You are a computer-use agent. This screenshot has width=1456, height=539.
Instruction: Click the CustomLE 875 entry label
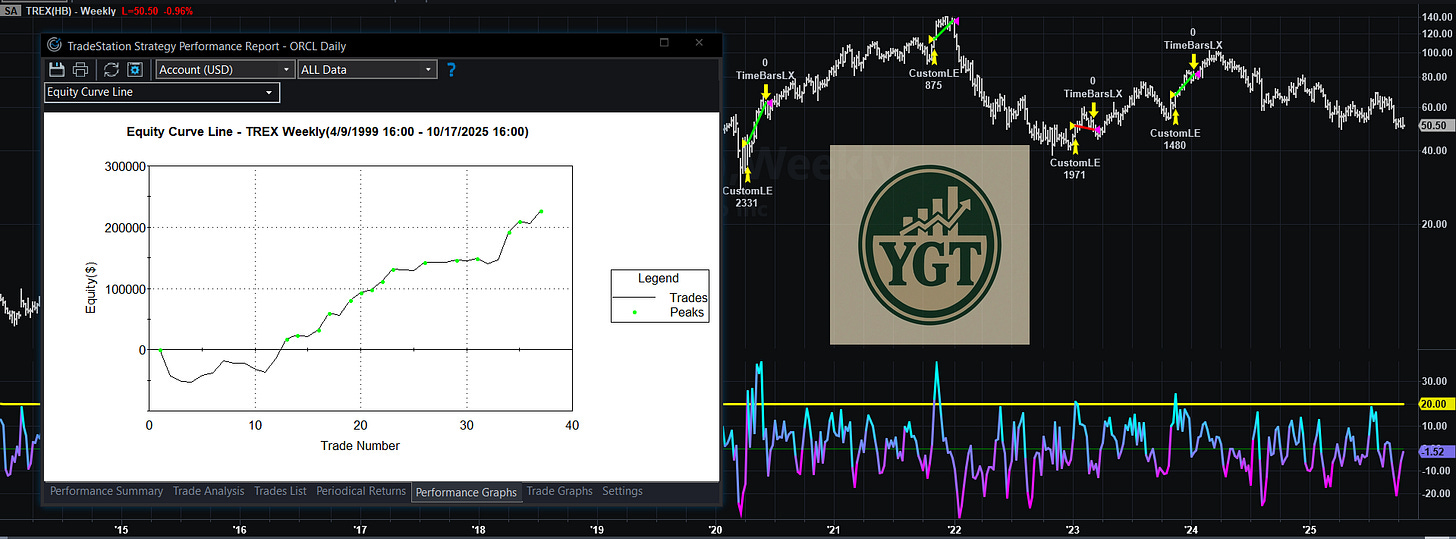coord(933,79)
